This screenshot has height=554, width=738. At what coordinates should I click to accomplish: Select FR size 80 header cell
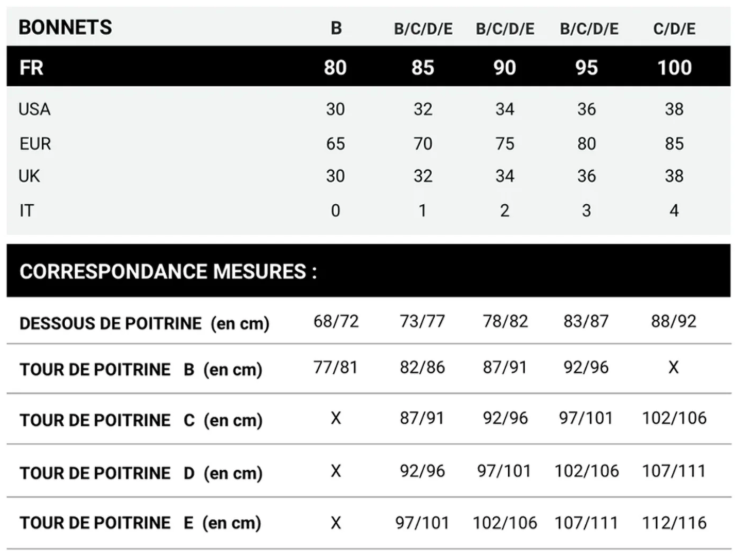point(336,68)
